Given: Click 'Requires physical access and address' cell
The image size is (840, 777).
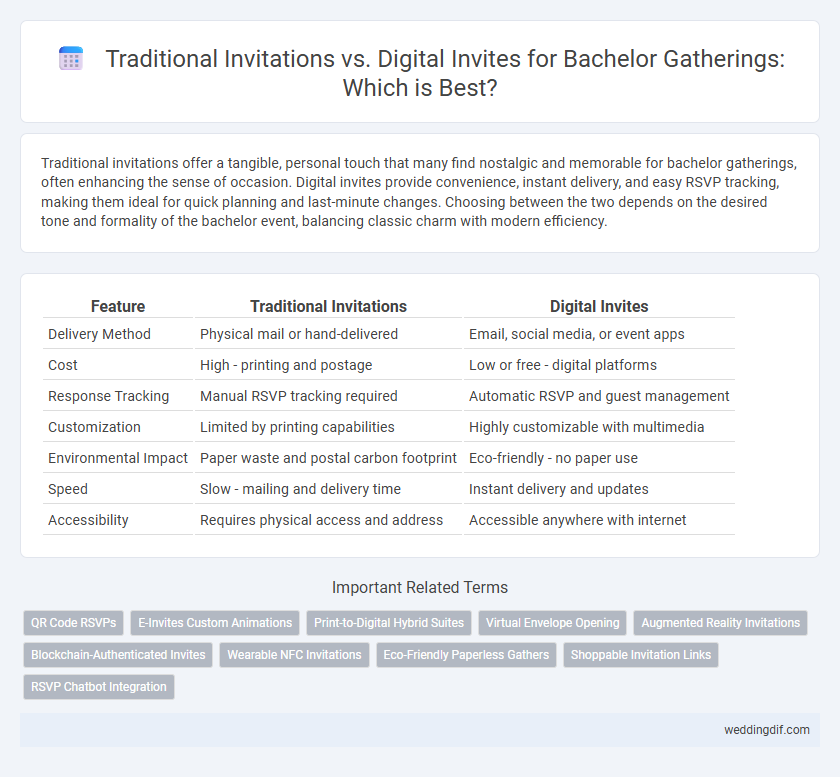Looking at the screenshot, I should click(x=328, y=520).
